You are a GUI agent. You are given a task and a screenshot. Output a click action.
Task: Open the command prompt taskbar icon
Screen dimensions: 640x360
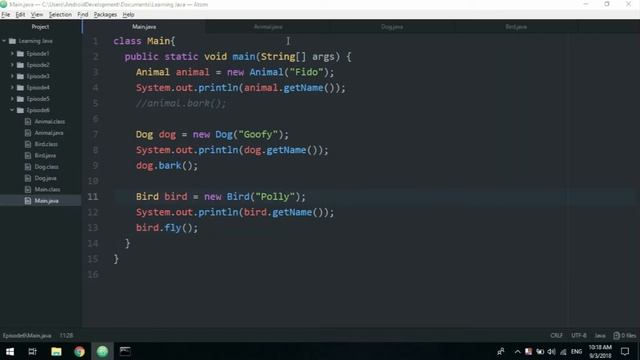click(125, 351)
